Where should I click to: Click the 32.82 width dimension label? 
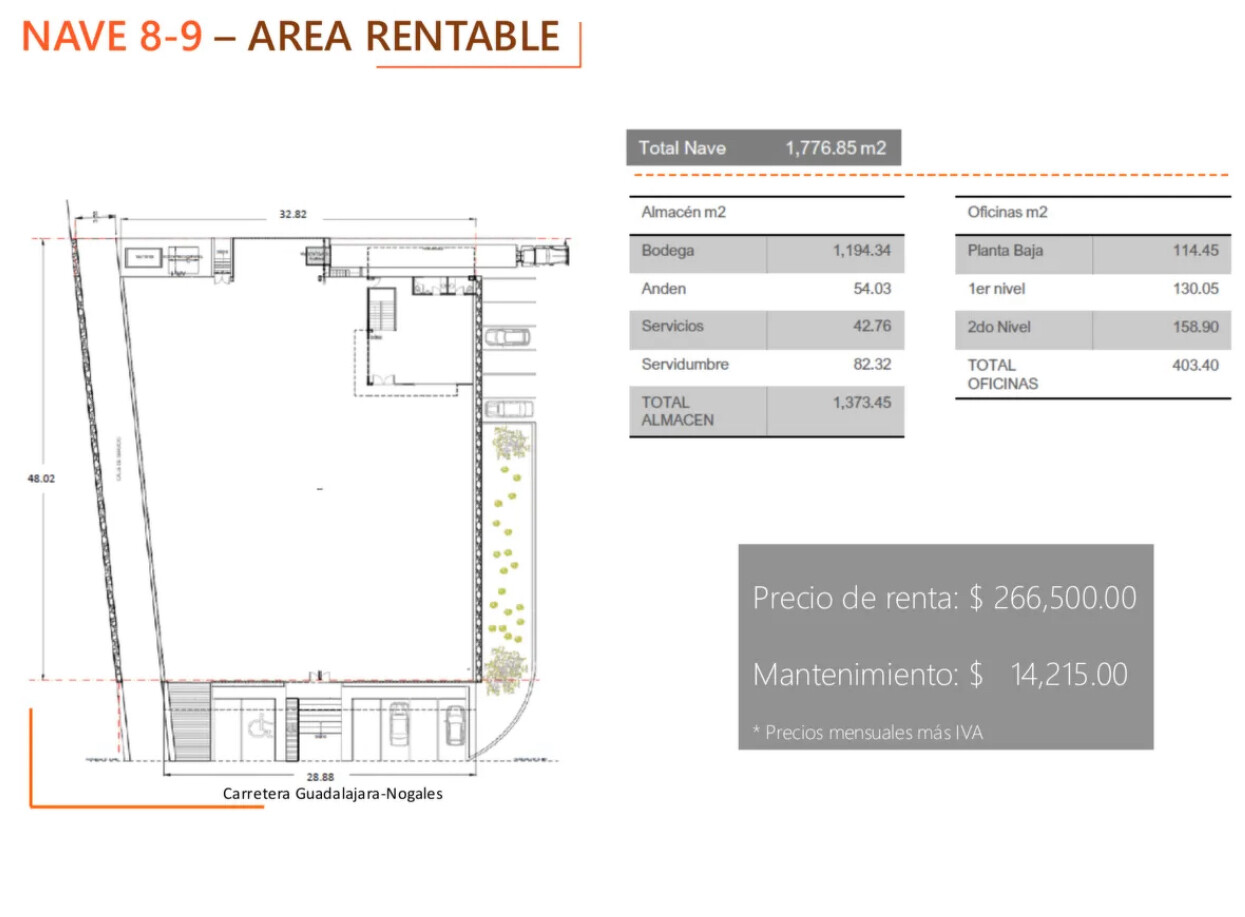(x=291, y=214)
